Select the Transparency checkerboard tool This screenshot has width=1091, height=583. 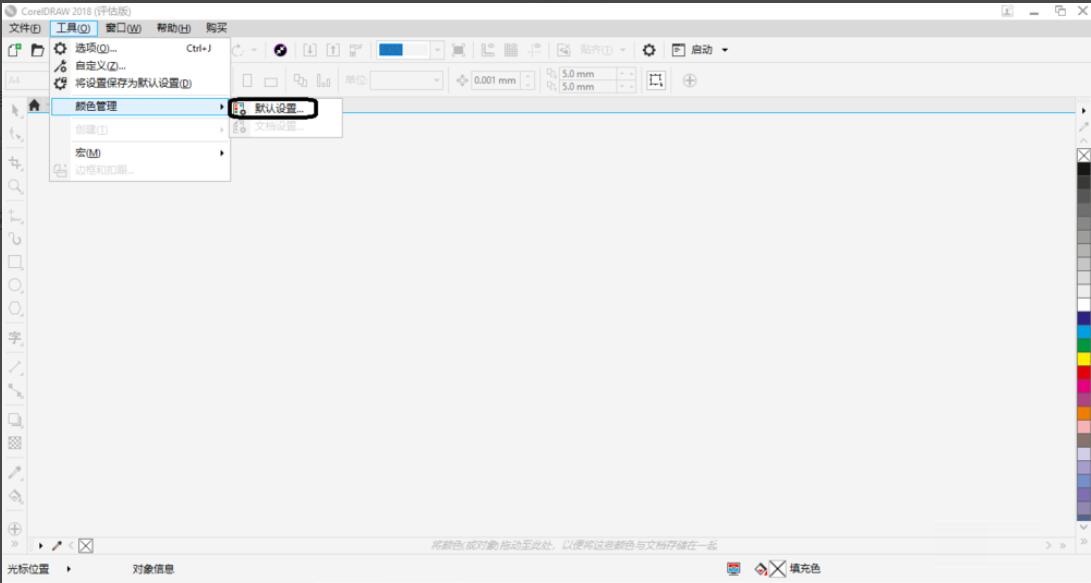tap(15, 443)
